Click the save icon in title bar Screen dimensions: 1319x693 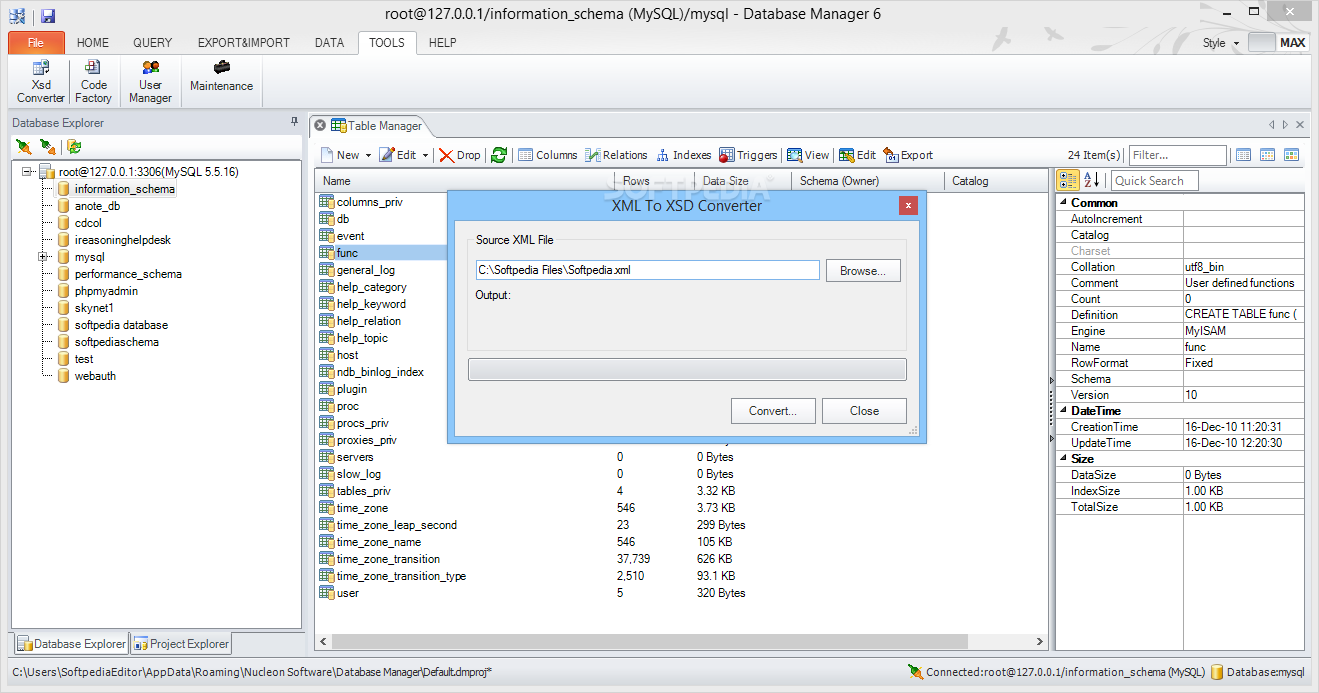tap(47, 16)
